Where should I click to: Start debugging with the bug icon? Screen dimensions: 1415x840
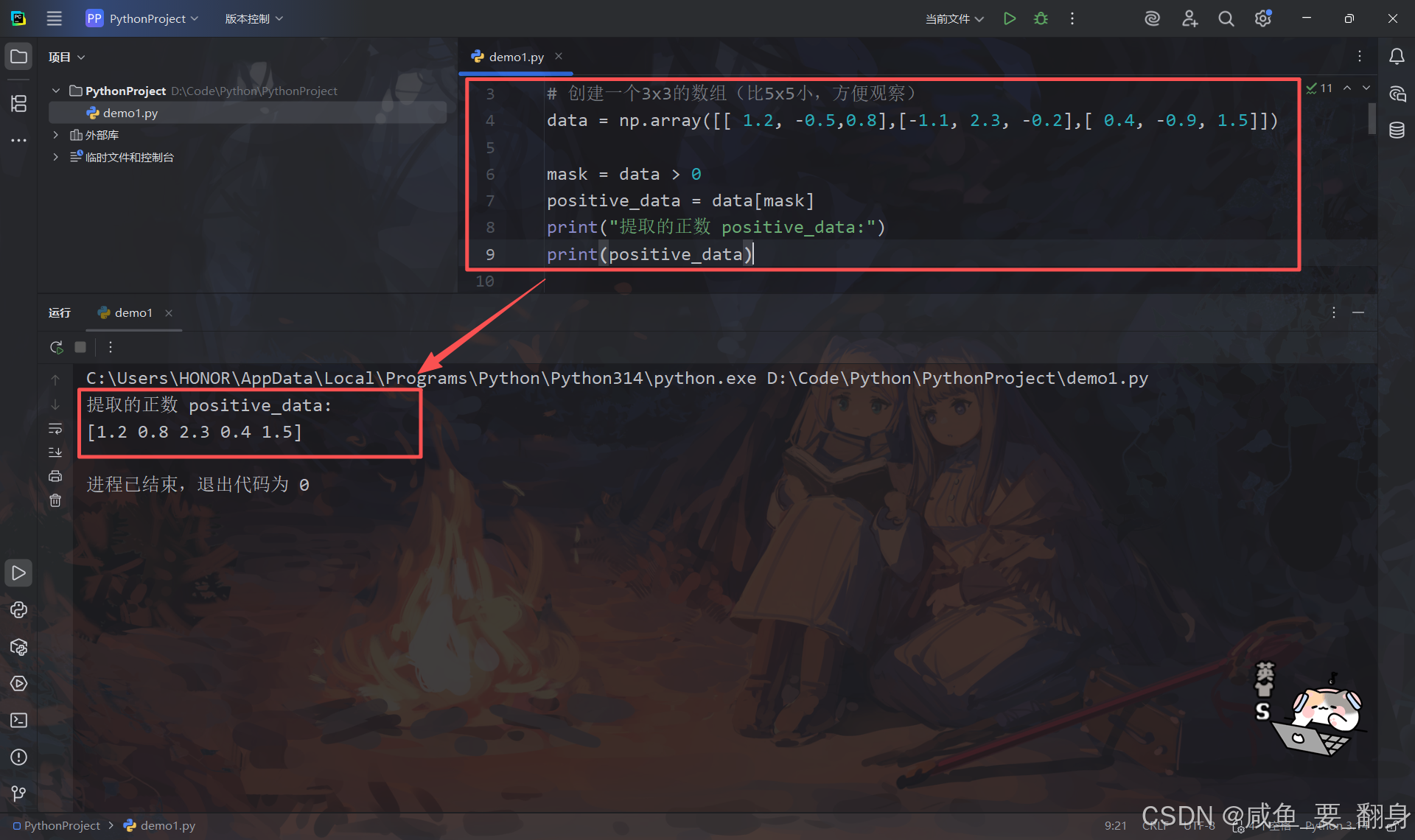(1041, 18)
